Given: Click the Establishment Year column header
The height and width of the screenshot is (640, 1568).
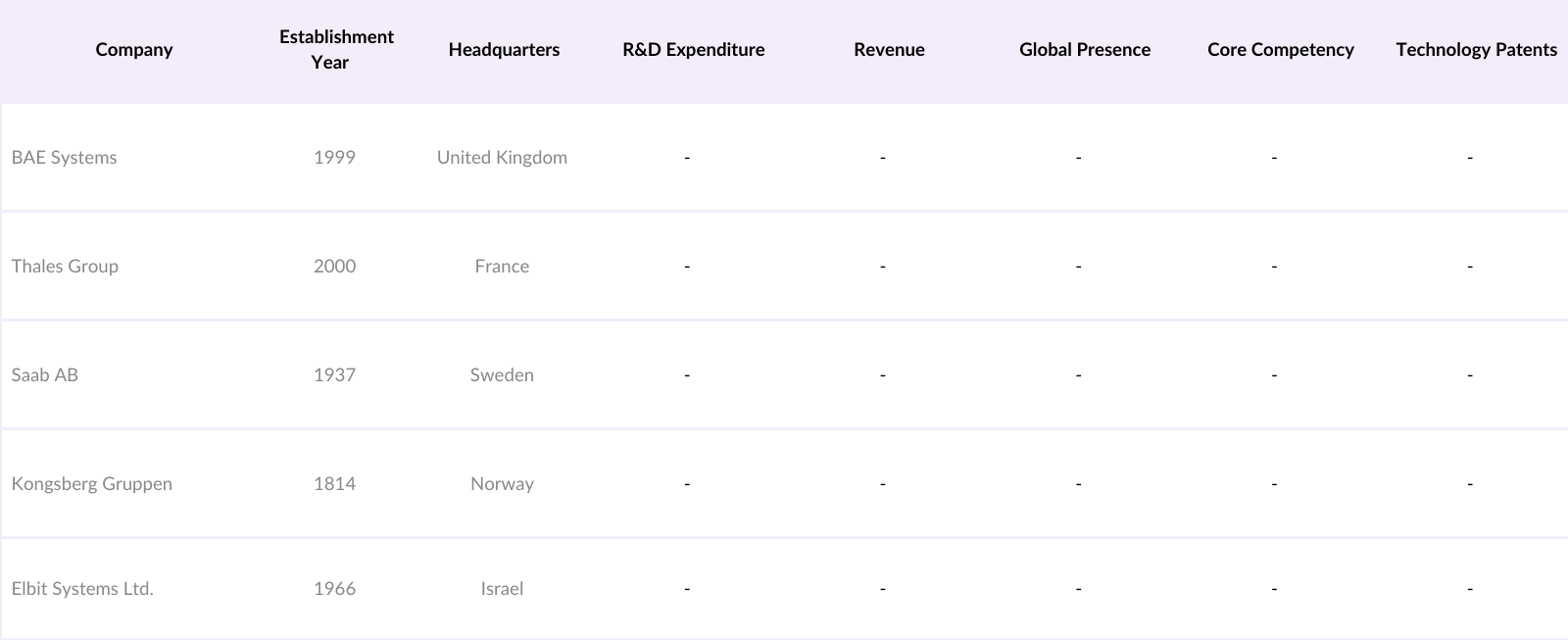Looking at the screenshot, I should pos(336,50).
